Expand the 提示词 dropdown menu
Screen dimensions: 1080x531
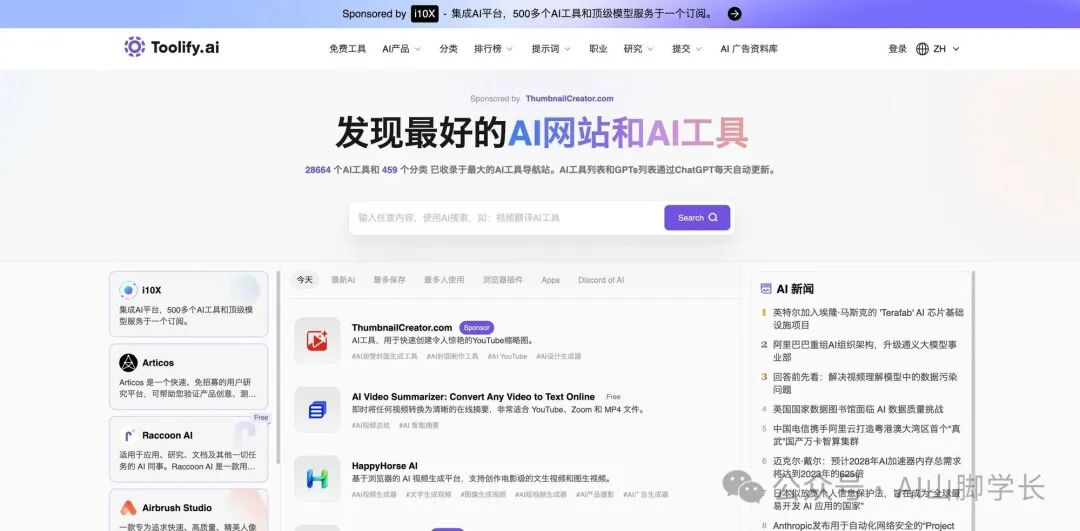[551, 49]
